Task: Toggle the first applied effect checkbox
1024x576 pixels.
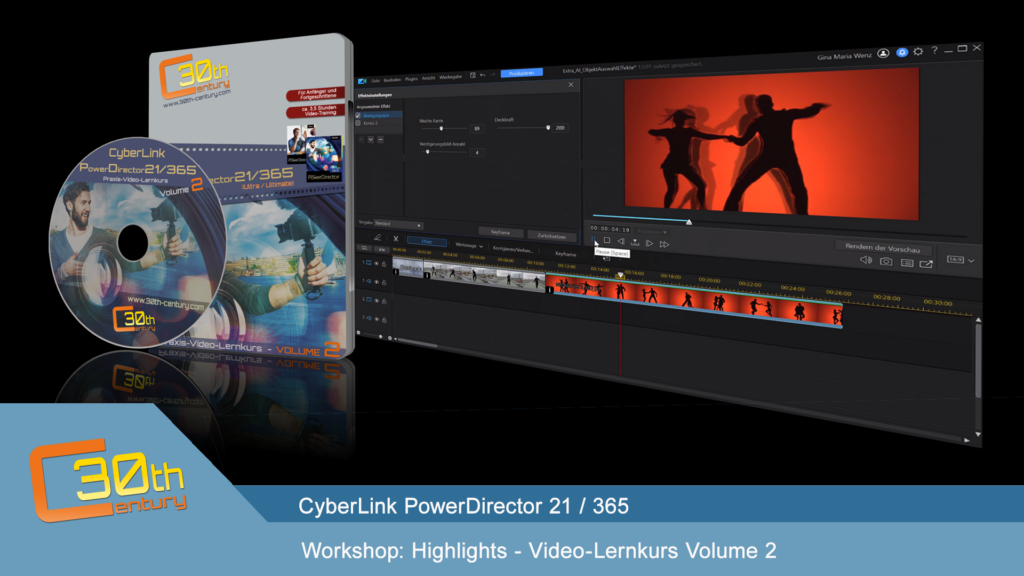Action: (x=358, y=115)
